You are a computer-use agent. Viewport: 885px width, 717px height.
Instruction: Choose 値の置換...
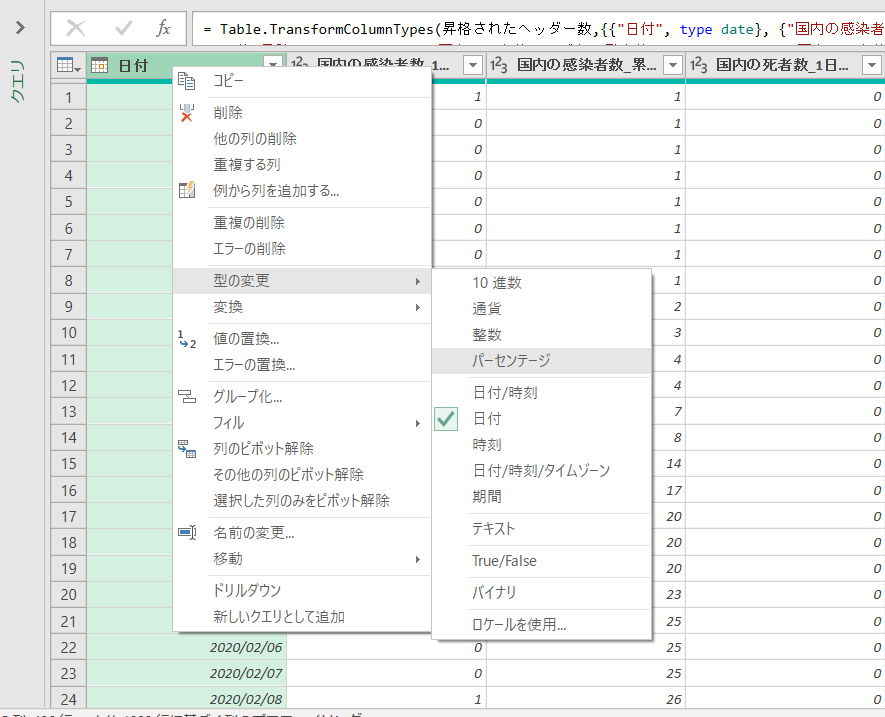(246, 339)
